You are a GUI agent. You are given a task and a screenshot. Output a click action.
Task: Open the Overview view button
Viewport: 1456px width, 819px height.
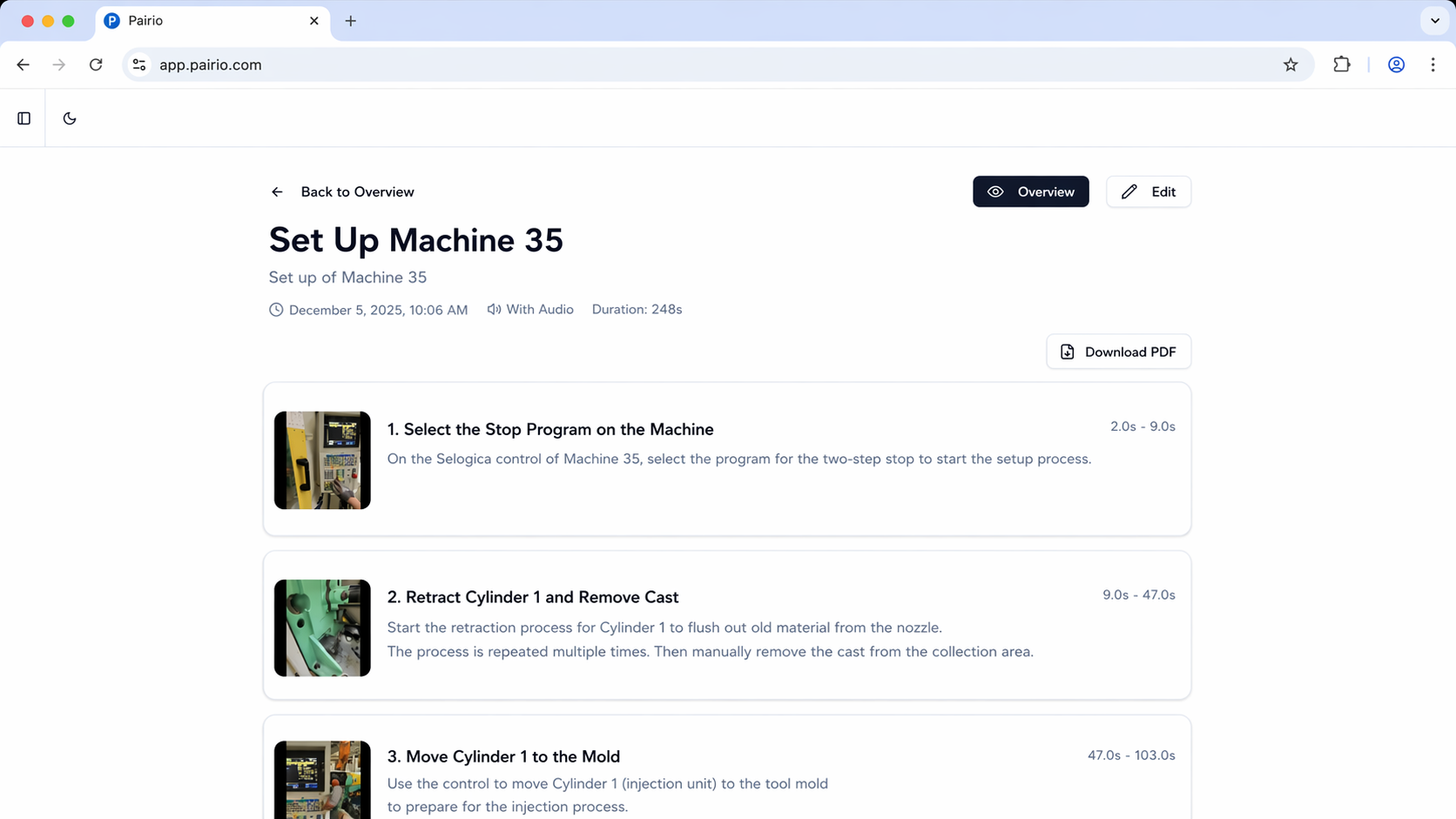(1030, 191)
